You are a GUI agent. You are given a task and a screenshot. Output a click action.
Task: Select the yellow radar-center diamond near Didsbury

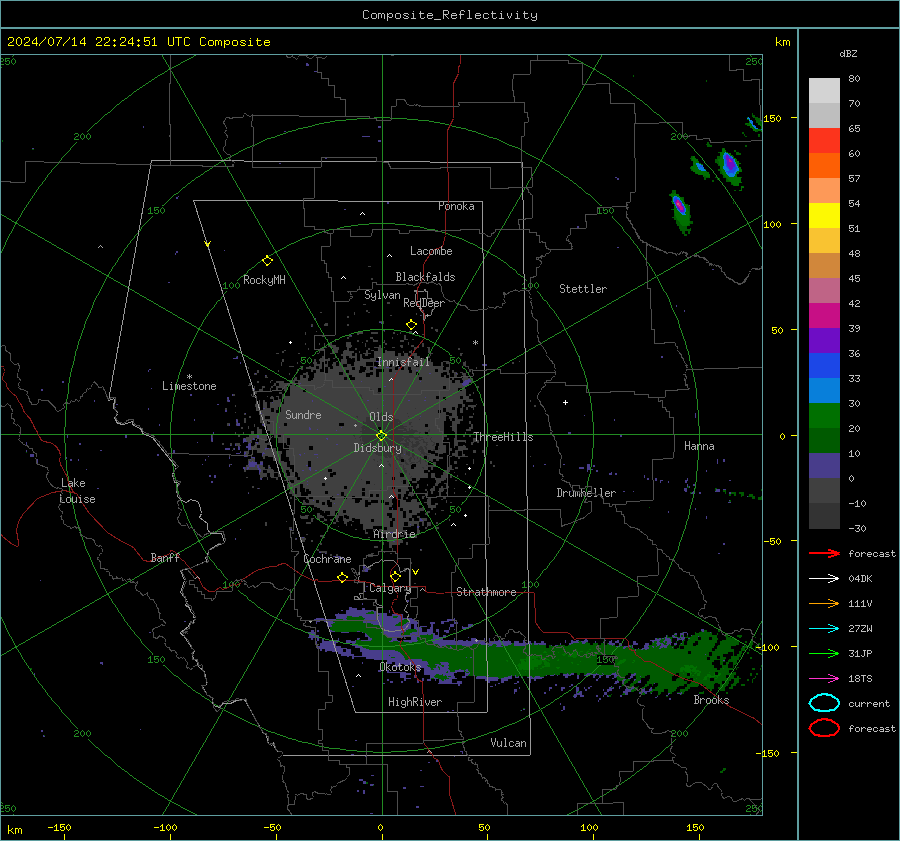[381, 436]
